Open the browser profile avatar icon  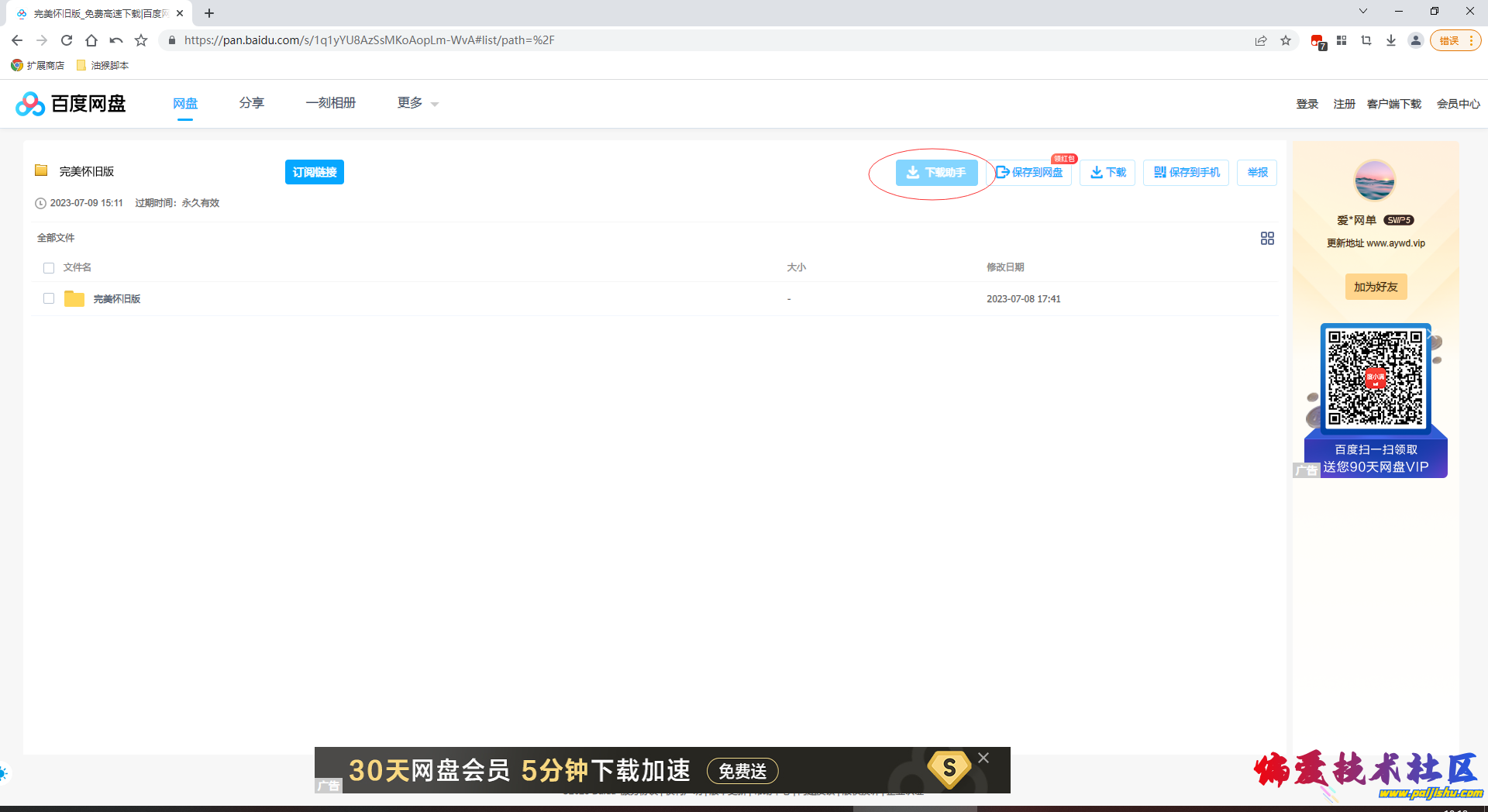click(1416, 40)
